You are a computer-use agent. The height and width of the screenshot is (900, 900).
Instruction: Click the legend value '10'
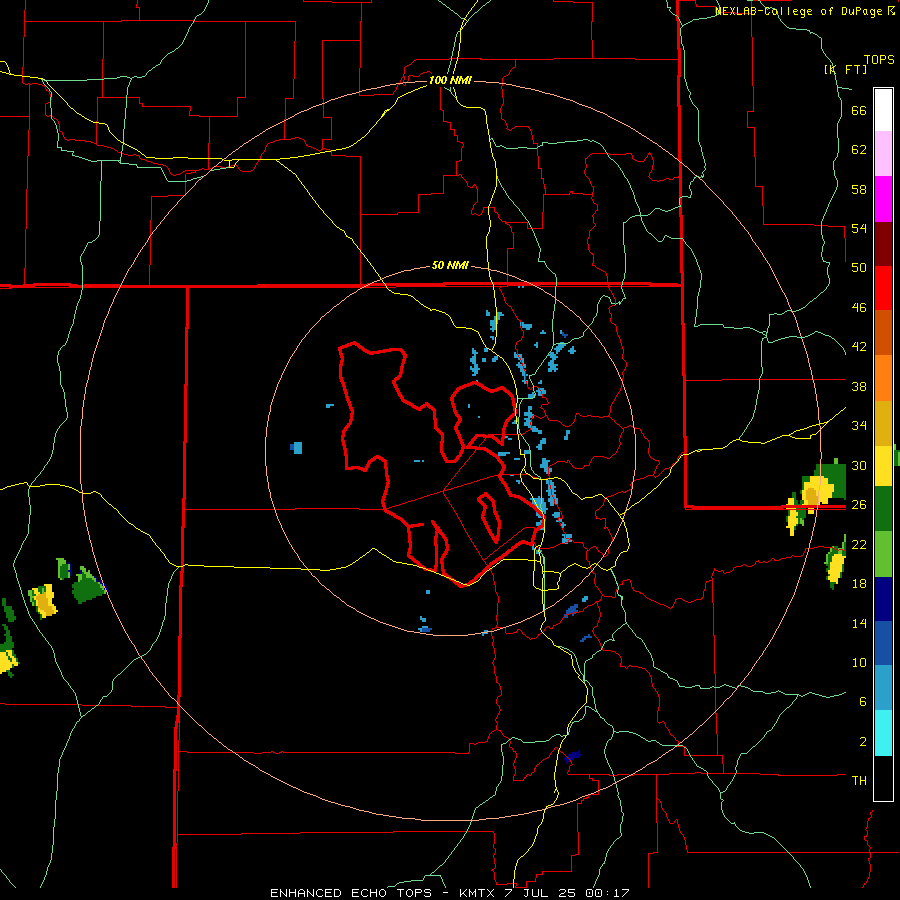click(859, 662)
